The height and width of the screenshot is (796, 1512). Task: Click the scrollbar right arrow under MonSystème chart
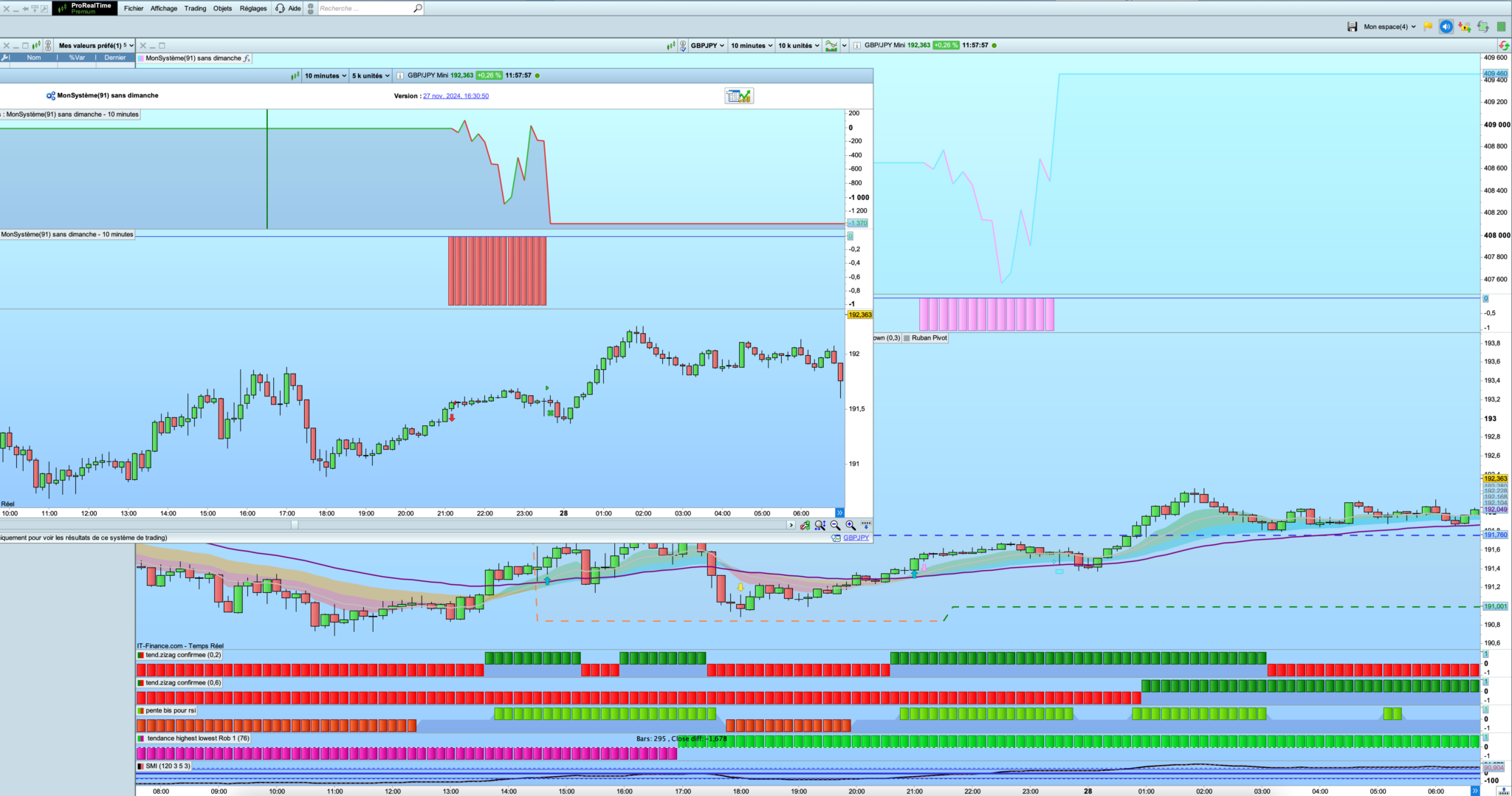click(x=791, y=525)
